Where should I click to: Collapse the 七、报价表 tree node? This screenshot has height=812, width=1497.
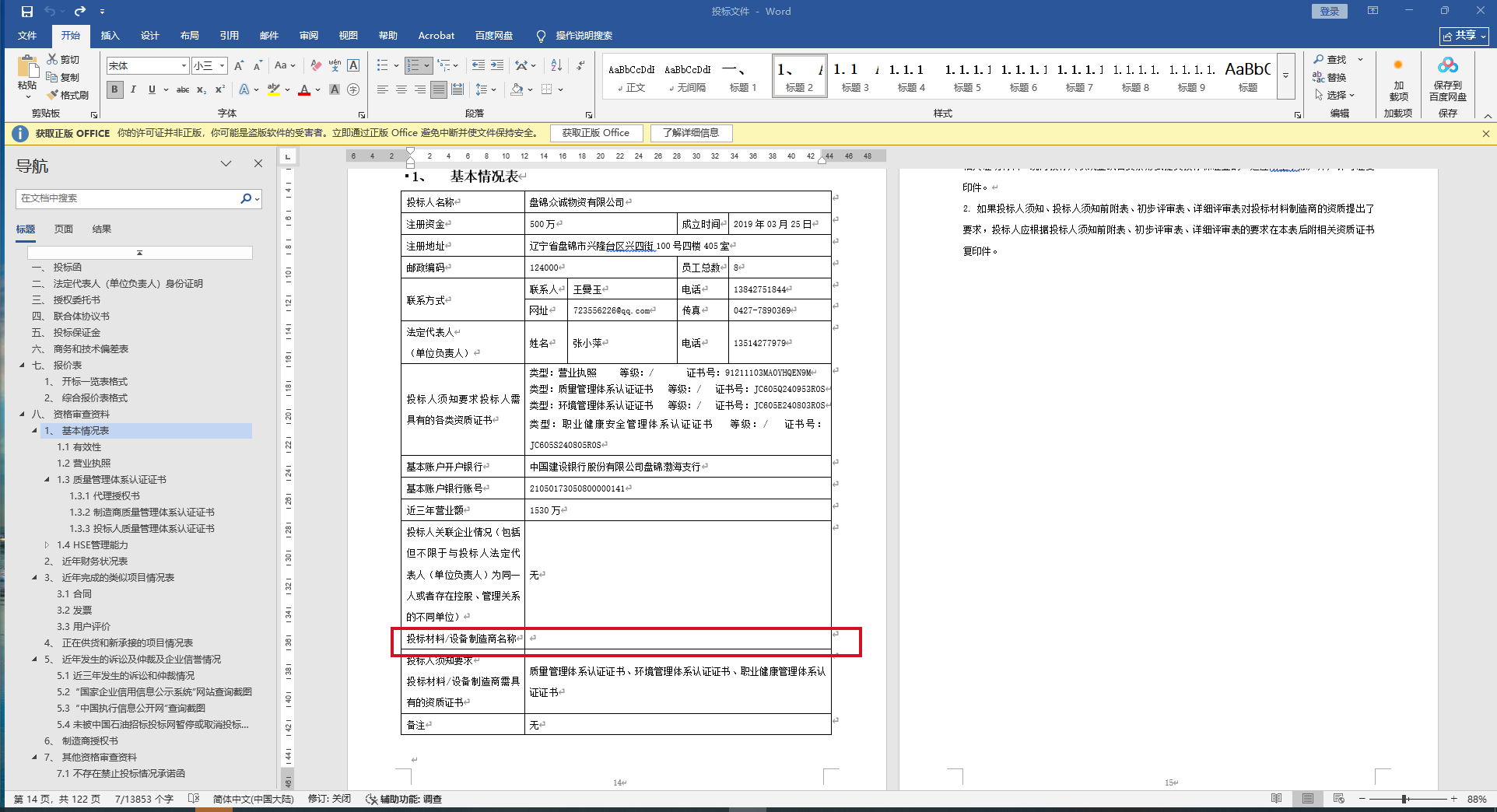(x=22, y=366)
